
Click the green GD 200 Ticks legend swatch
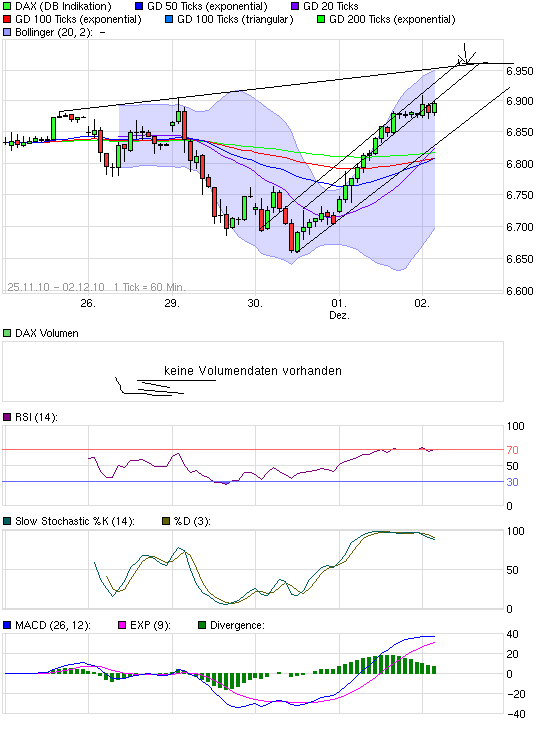(321, 20)
